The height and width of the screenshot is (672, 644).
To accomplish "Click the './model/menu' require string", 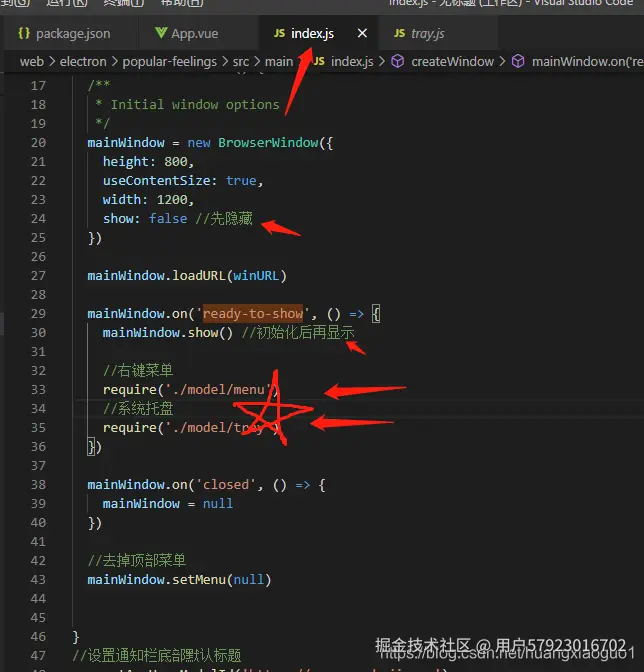I will pos(219,390).
